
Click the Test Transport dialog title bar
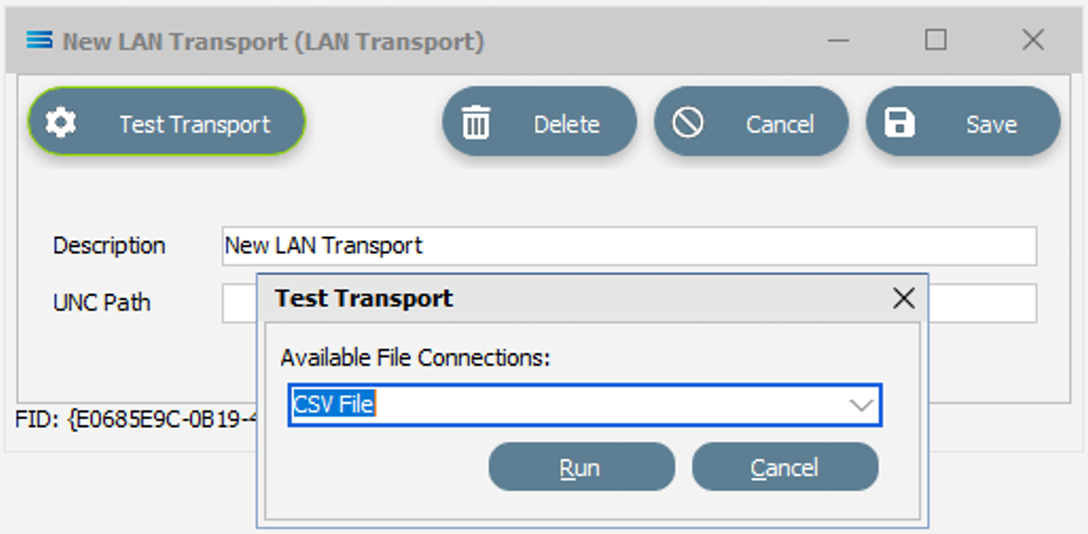point(576,299)
